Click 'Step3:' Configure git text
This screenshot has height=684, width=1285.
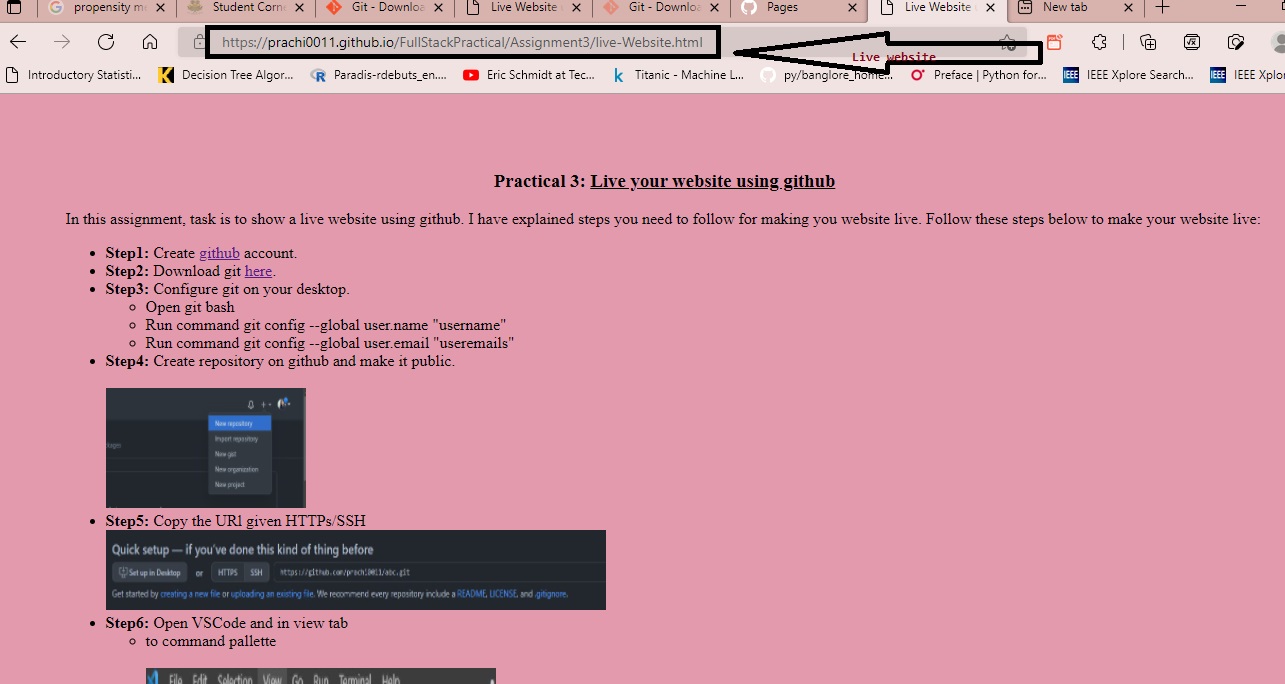point(228,289)
